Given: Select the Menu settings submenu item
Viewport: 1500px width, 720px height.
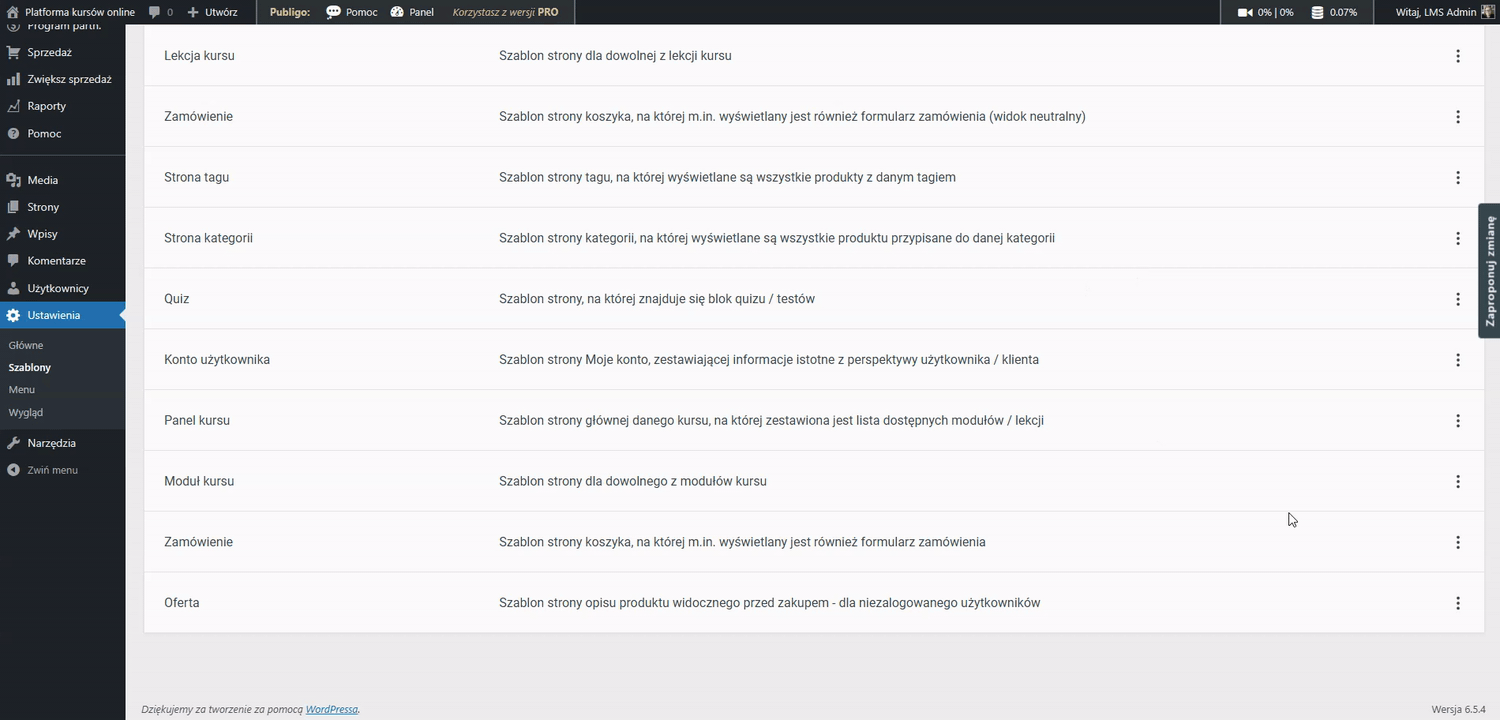Looking at the screenshot, I should tap(21, 390).
